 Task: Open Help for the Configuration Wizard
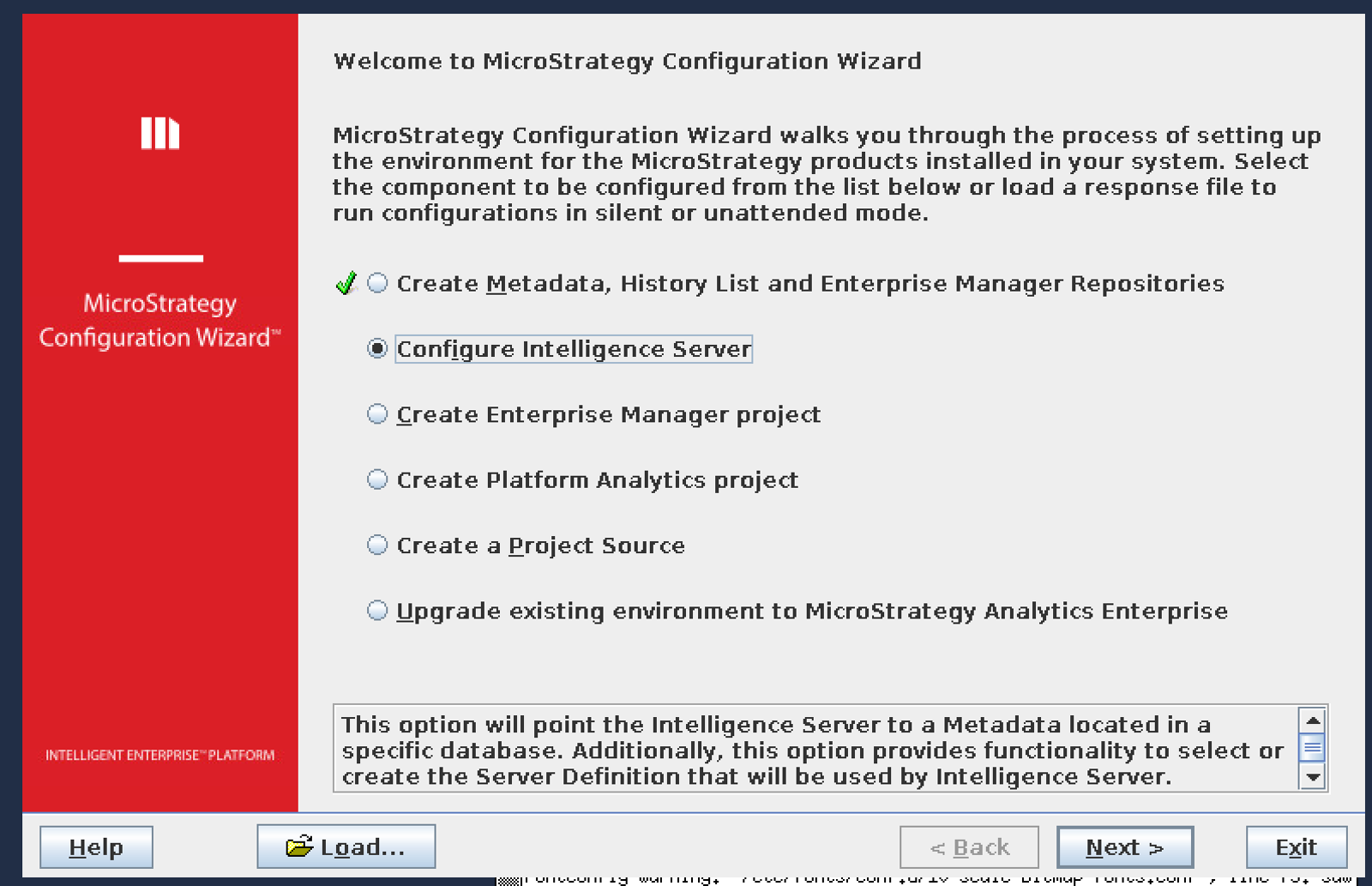94,847
